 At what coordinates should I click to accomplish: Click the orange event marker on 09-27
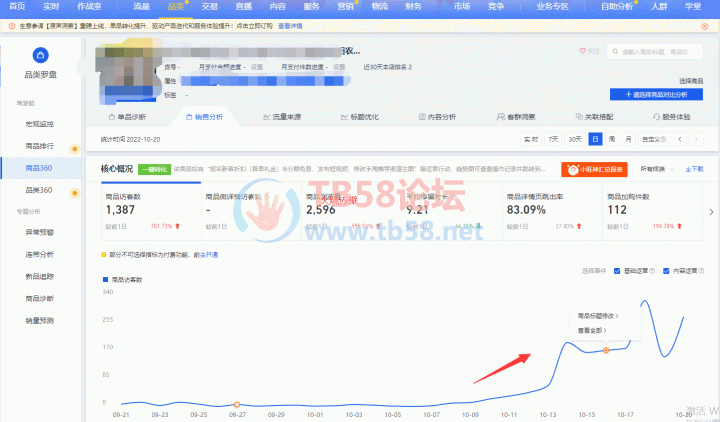coord(237,403)
